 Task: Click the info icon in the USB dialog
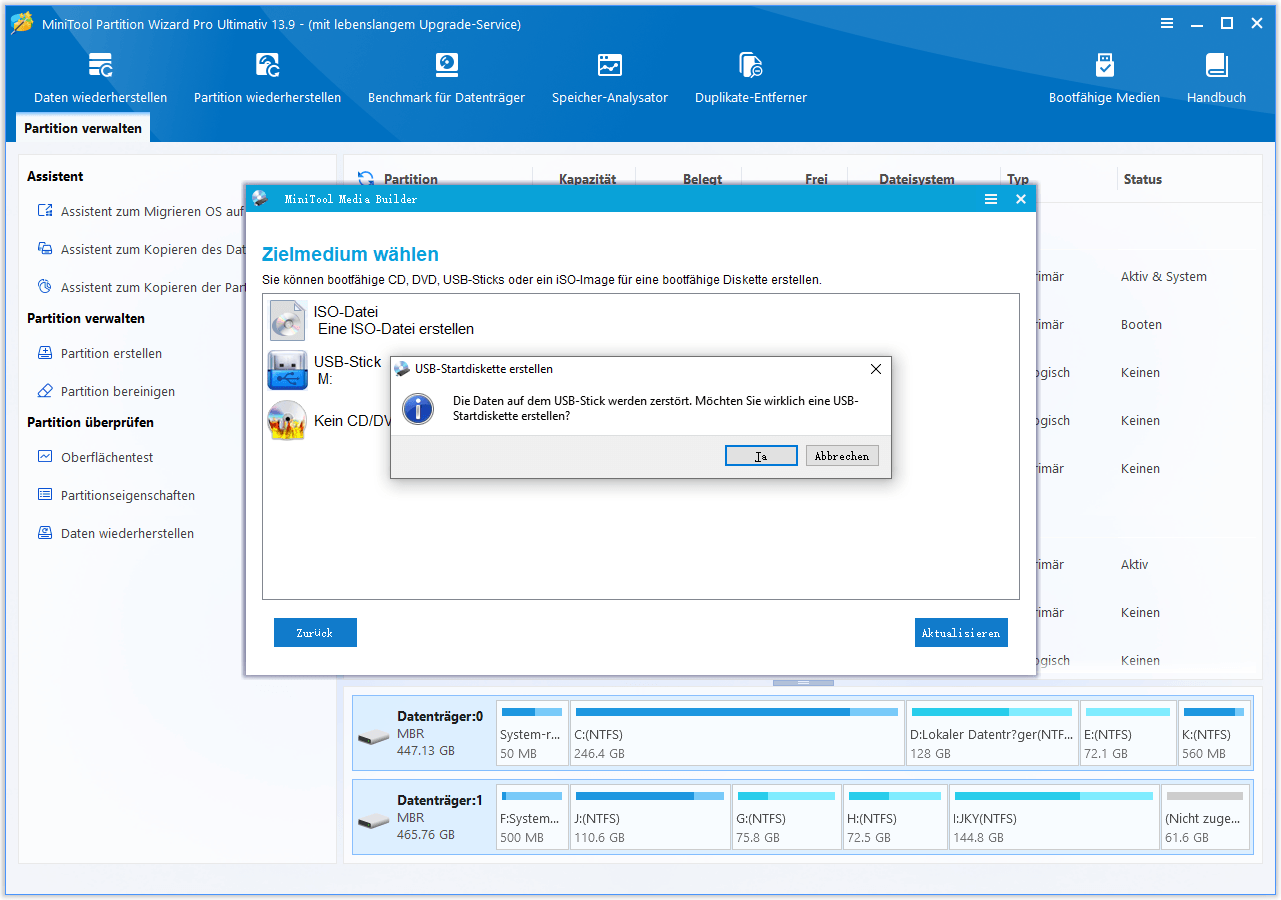418,408
